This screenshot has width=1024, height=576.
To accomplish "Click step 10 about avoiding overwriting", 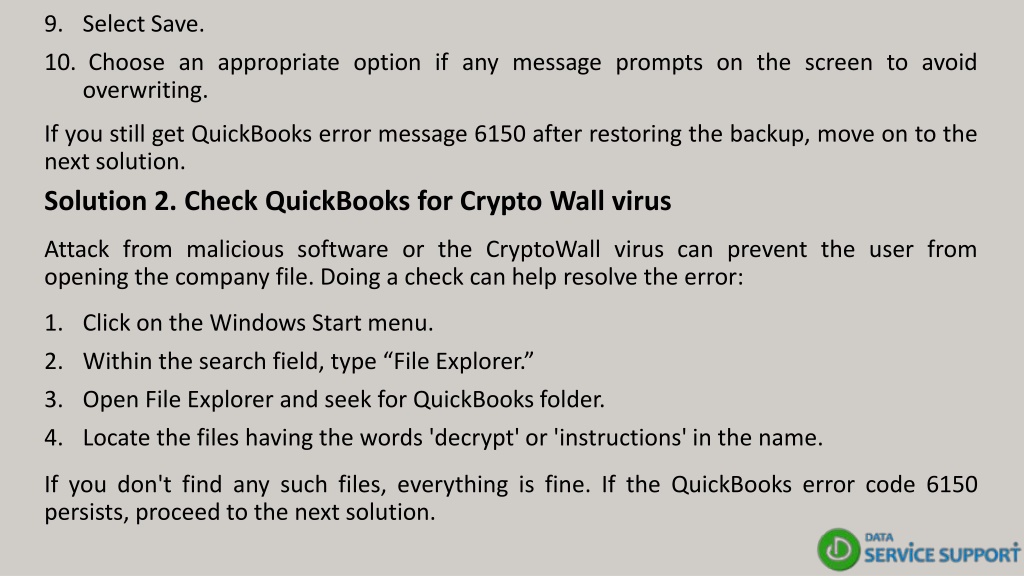I will [511, 76].
